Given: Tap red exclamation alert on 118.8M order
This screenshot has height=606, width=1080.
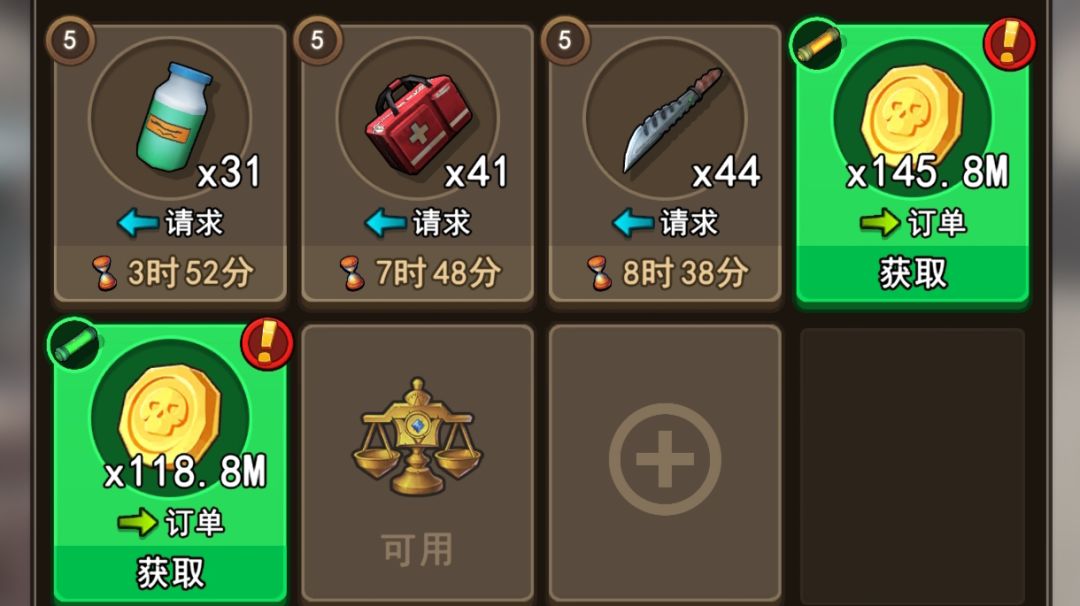Looking at the screenshot, I should (x=267, y=344).
